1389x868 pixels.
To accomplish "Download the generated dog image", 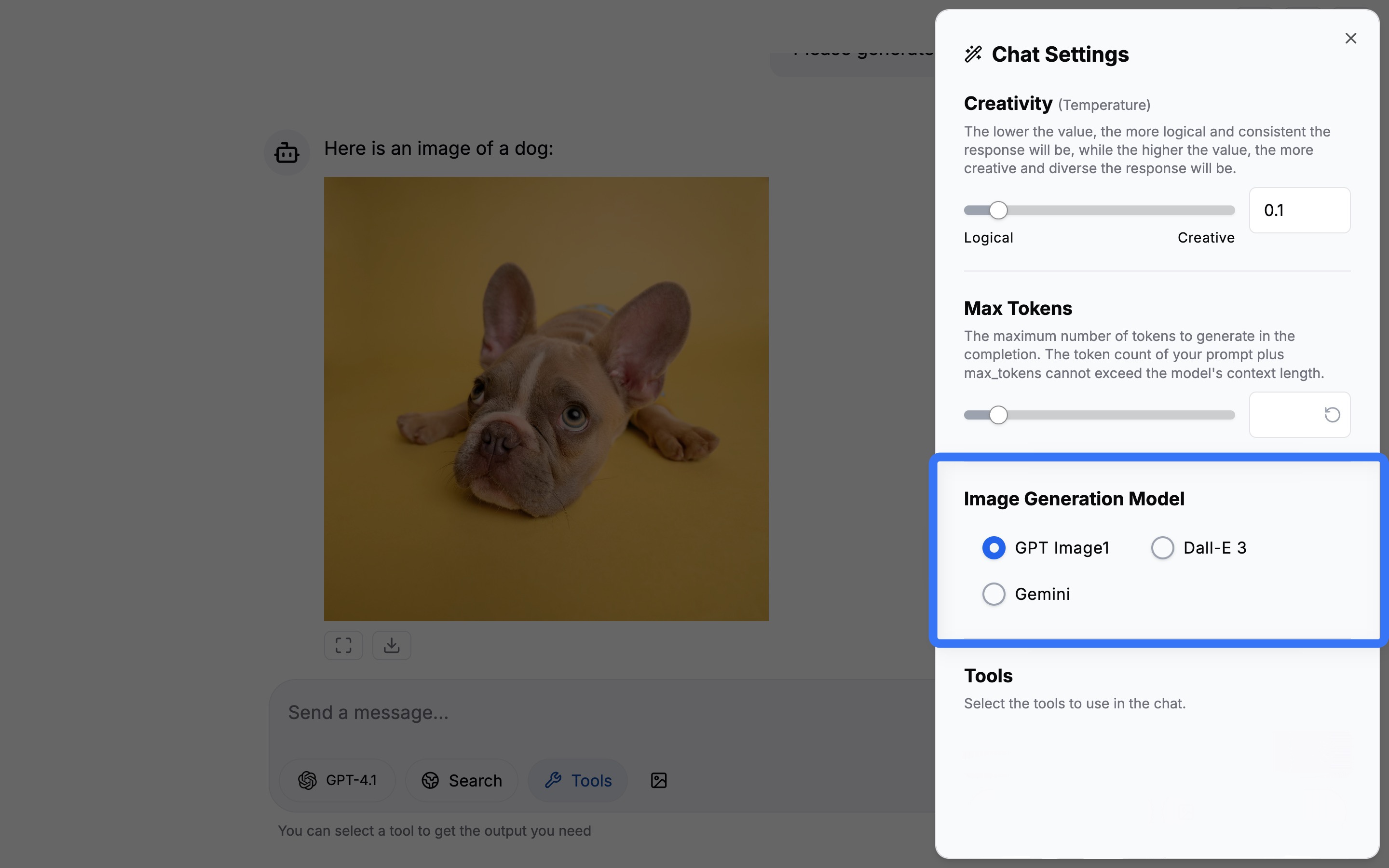I will (392, 645).
